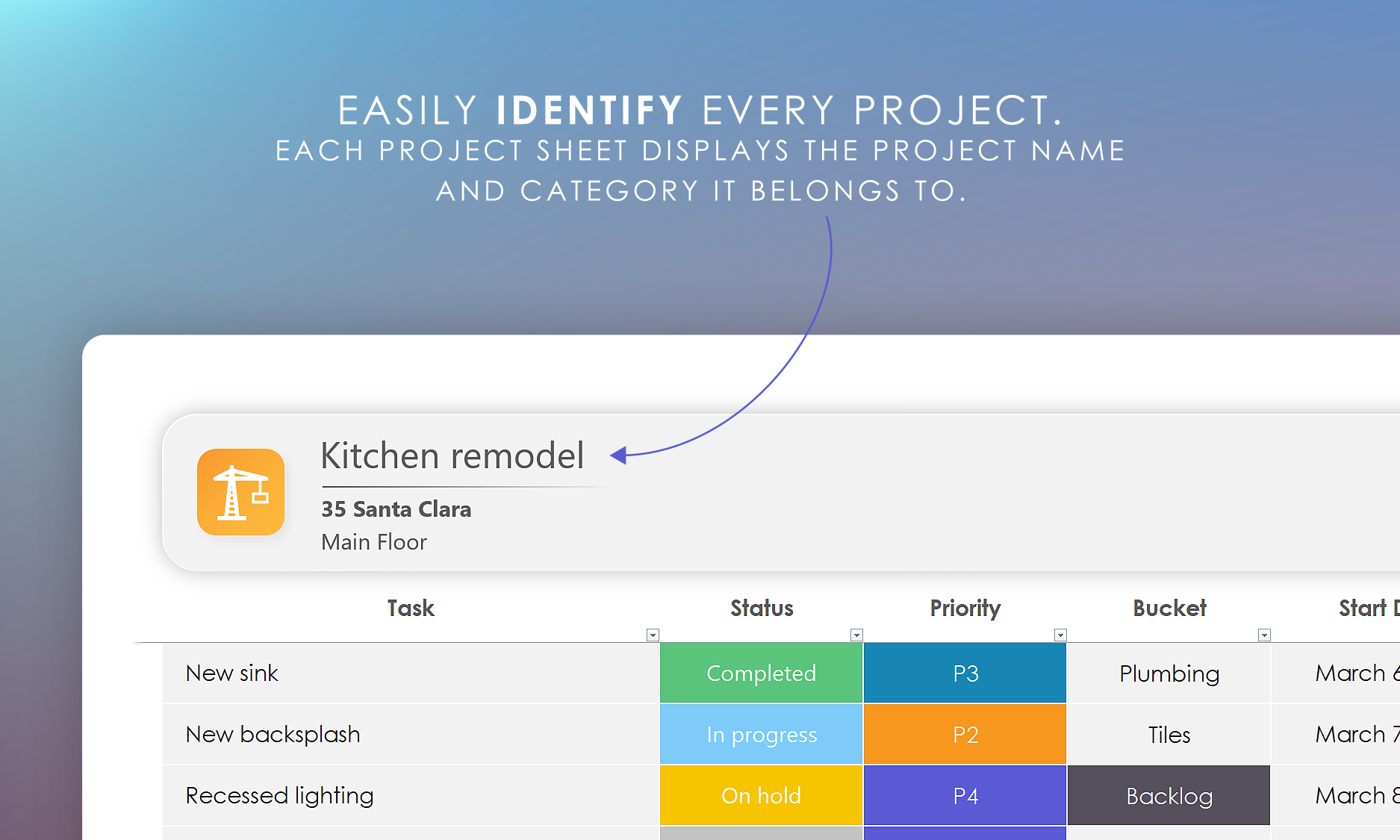The image size is (1400, 840).
Task: Click the dark Backlog bucket cell
Action: coord(1169,795)
